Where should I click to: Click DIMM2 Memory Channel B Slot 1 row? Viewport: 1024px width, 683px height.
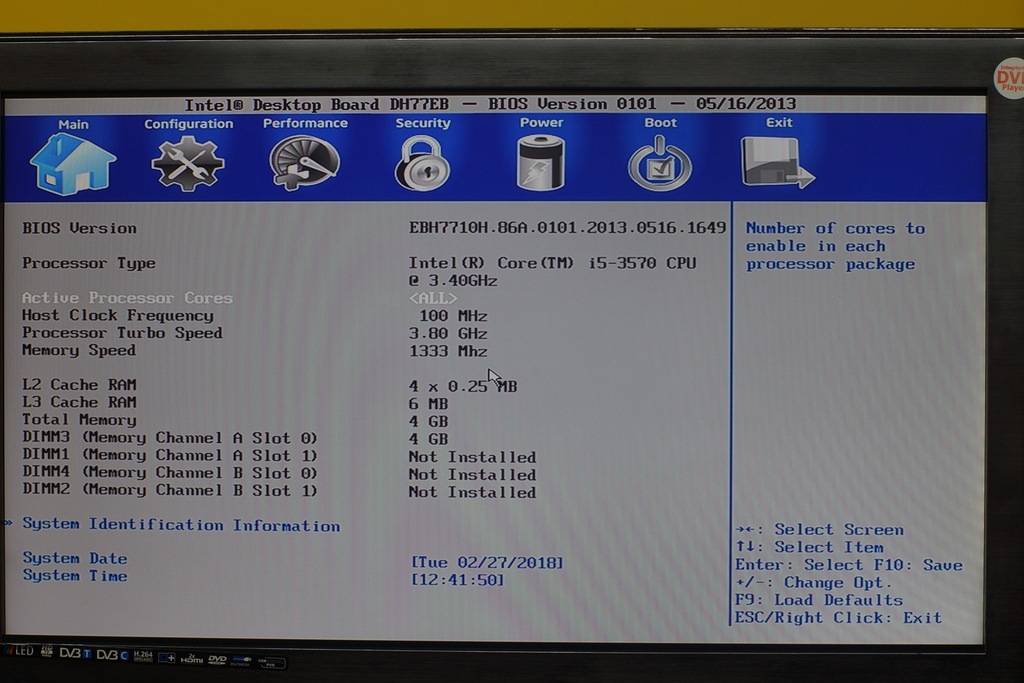pyautogui.click(x=279, y=491)
